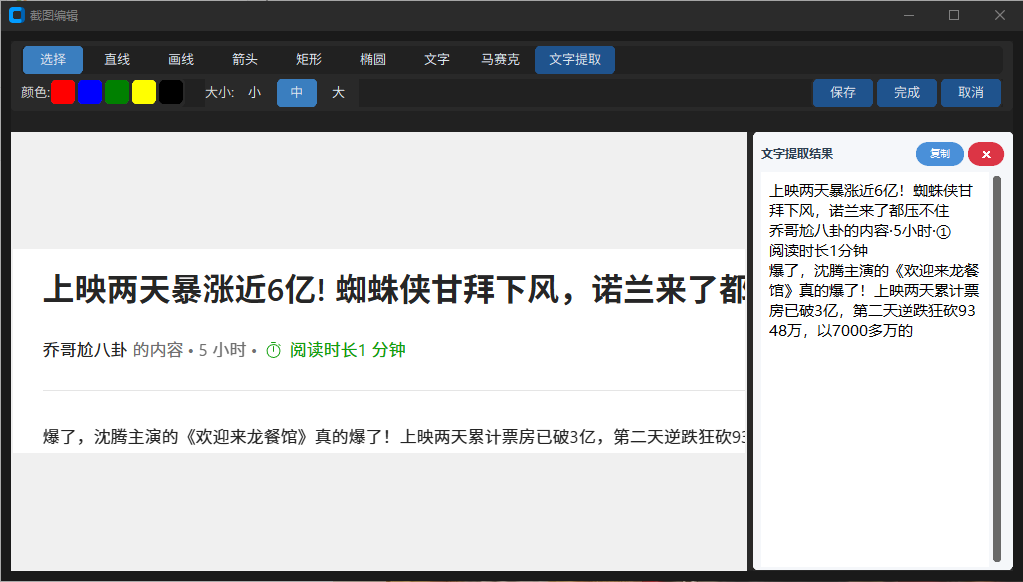
Task: Set size to 小 (small)
Action: click(x=254, y=93)
